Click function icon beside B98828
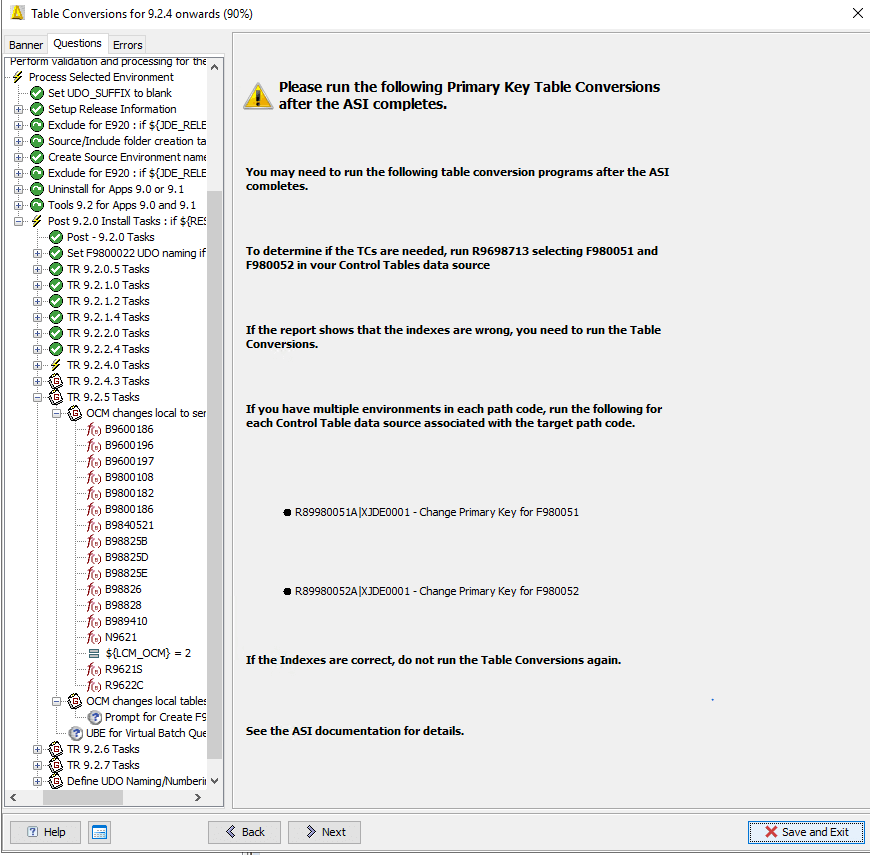Screen dimensions: 870x855 (x=94, y=605)
